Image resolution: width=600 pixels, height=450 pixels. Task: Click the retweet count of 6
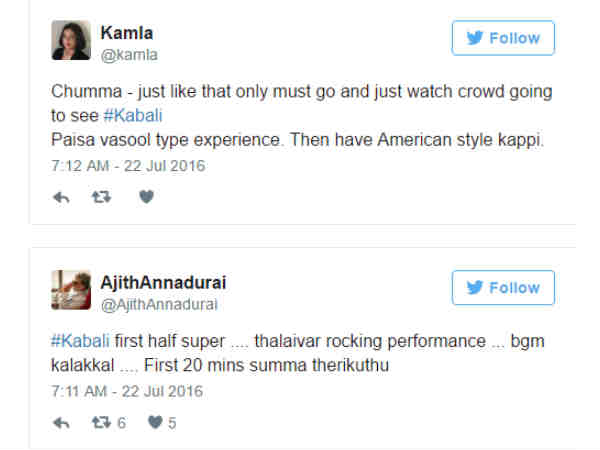121,423
